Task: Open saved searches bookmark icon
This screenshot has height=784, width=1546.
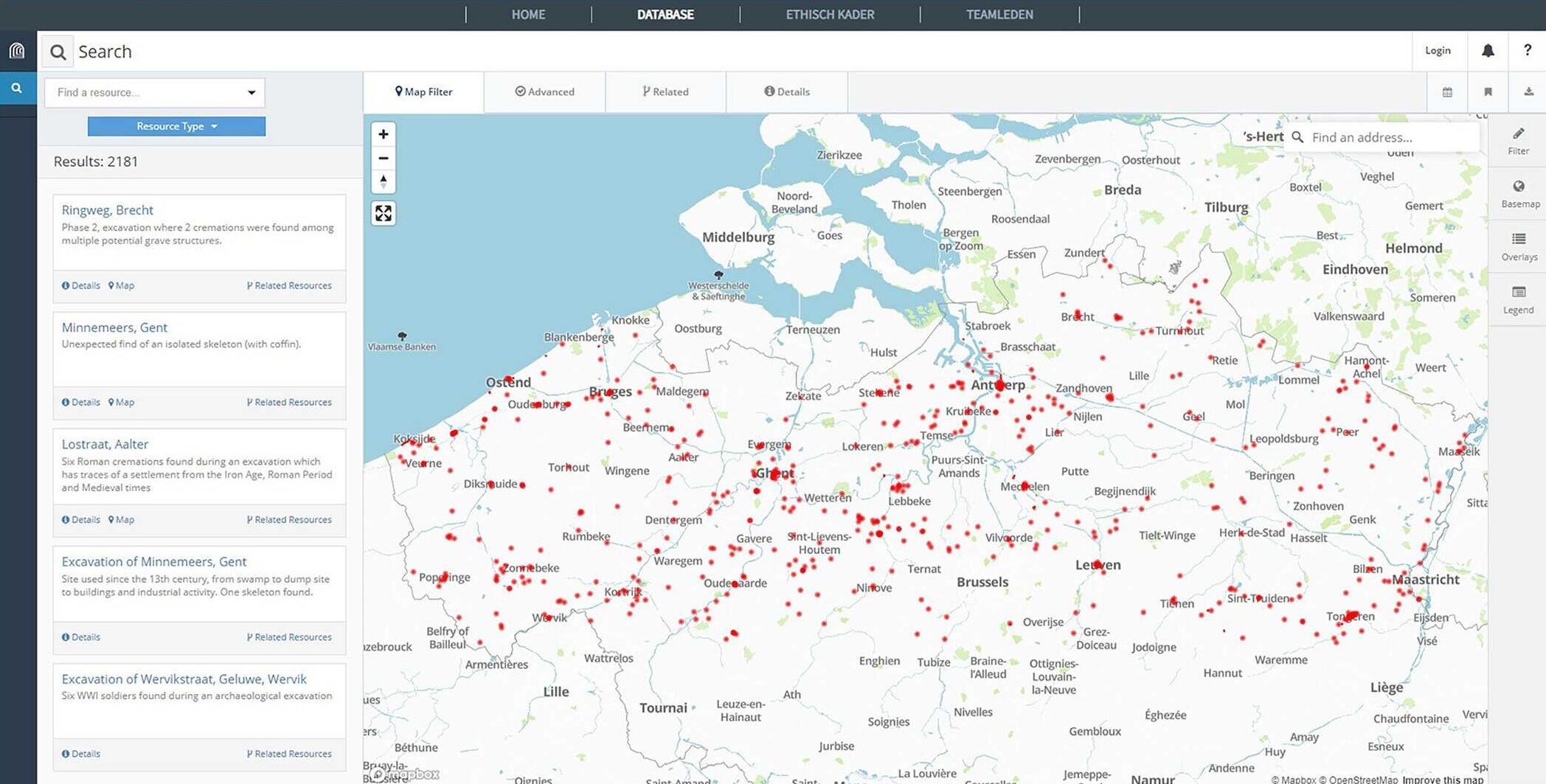Action: click(x=1488, y=92)
